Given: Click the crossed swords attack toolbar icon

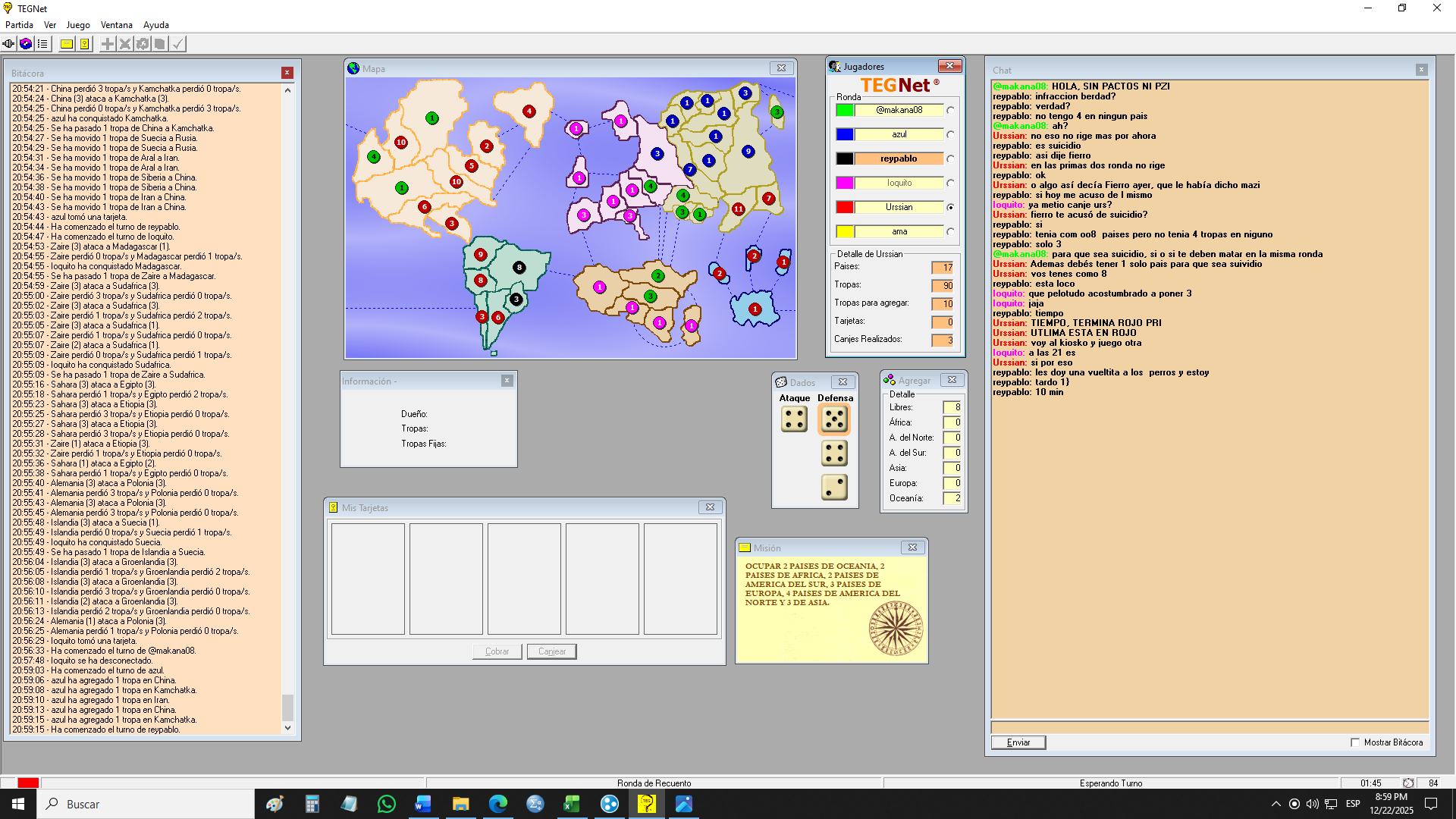Looking at the screenshot, I should [125, 44].
